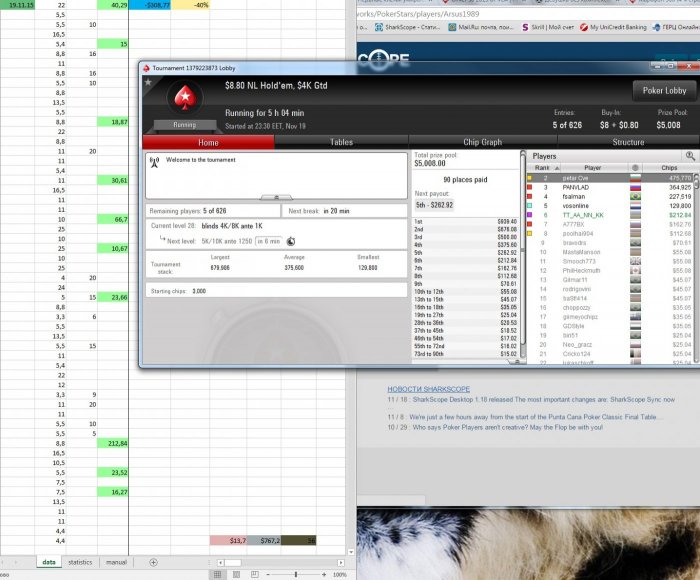Viewport: 700px width, 580px height.
Task: Open the Chip Graph tab
Action: tap(483, 142)
